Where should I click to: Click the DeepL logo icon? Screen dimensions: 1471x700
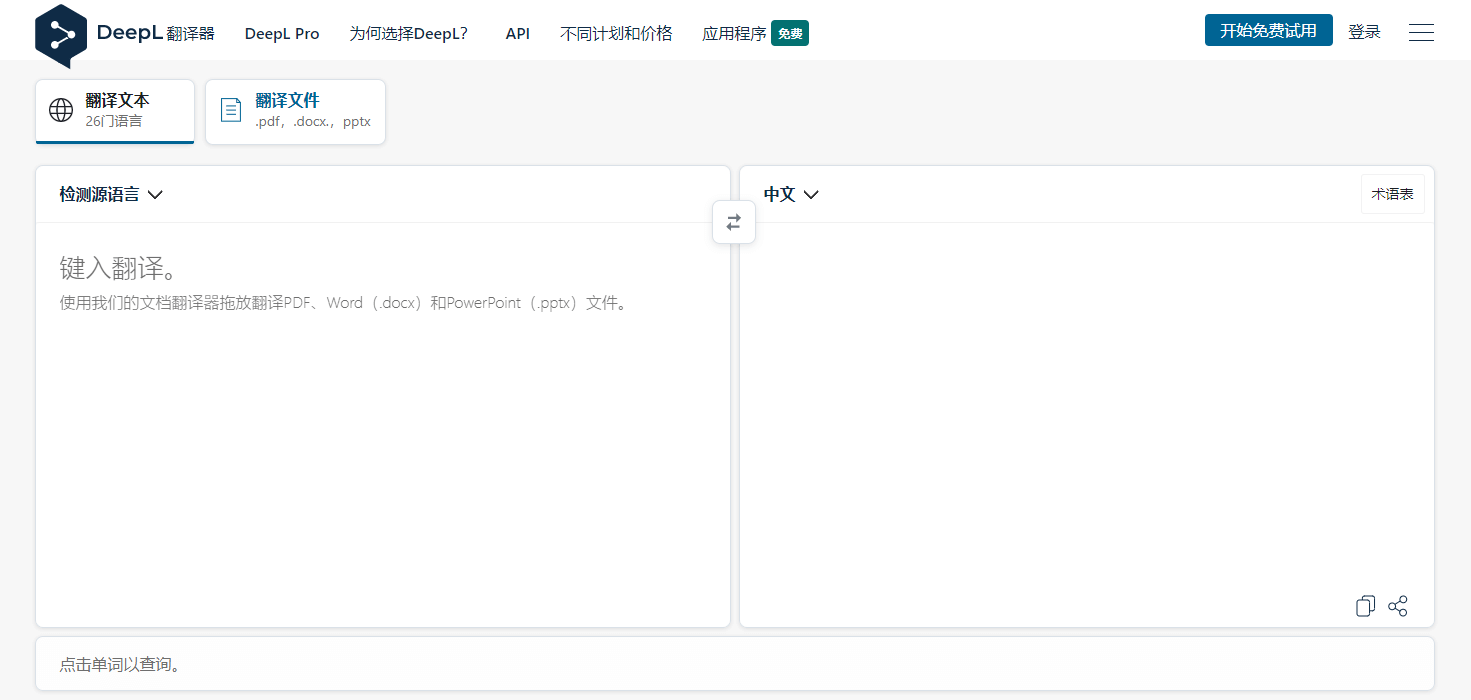pos(61,35)
